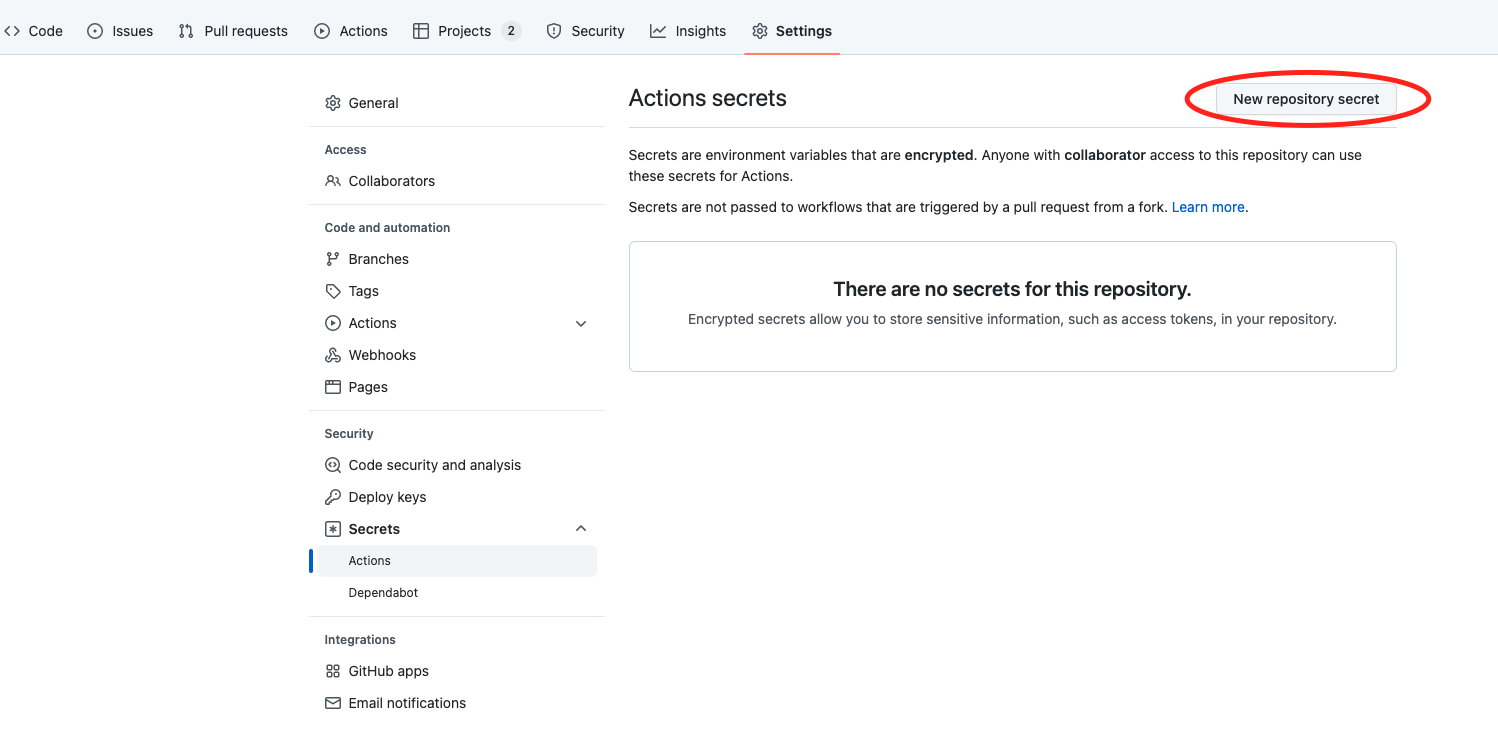The height and width of the screenshot is (742, 1498).
Task: Select the Webhooks sidebar icon
Action: click(x=333, y=355)
